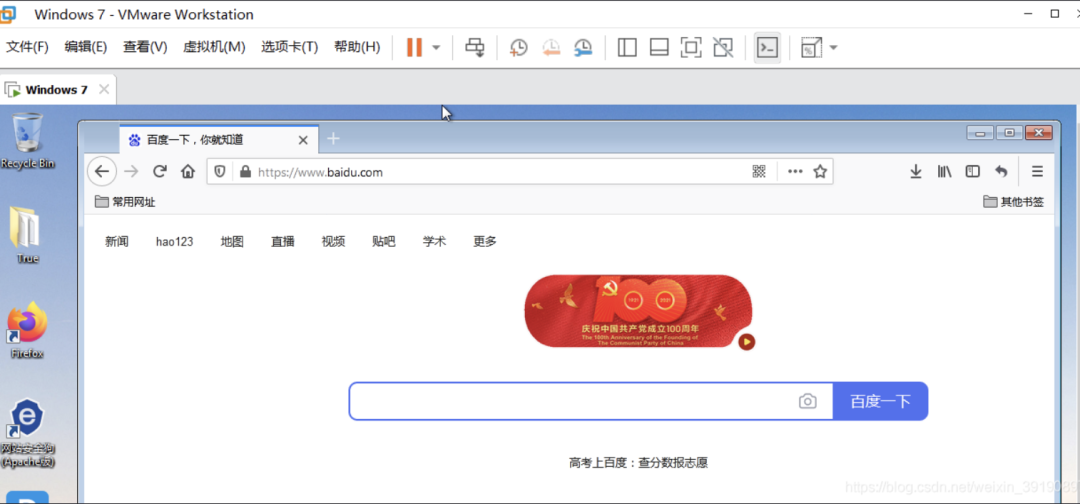This screenshot has width=1080, height=504.
Task: Go back with the Firefox back arrow
Action: tap(102, 171)
